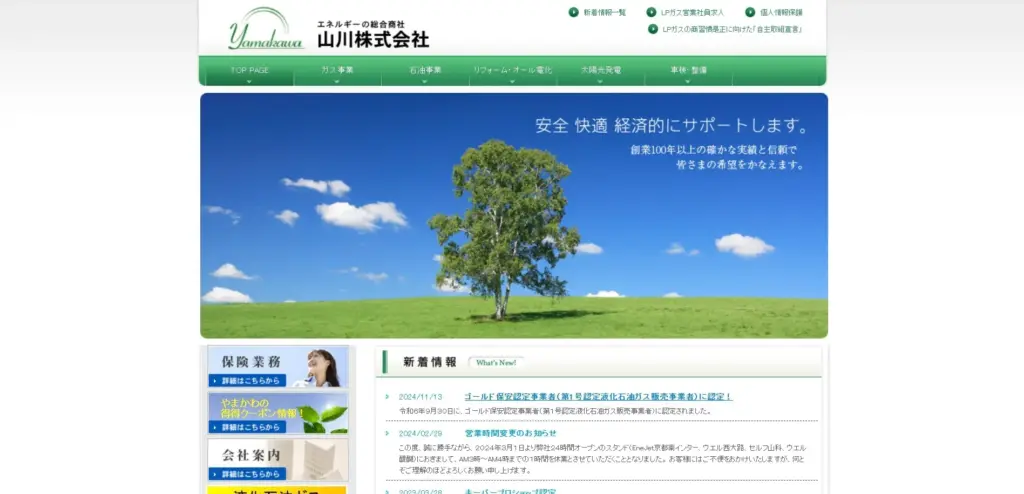The image size is (1024, 494).
Task: Expand the ガス事業 menu dropdown arrow
Action: coord(337,81)
